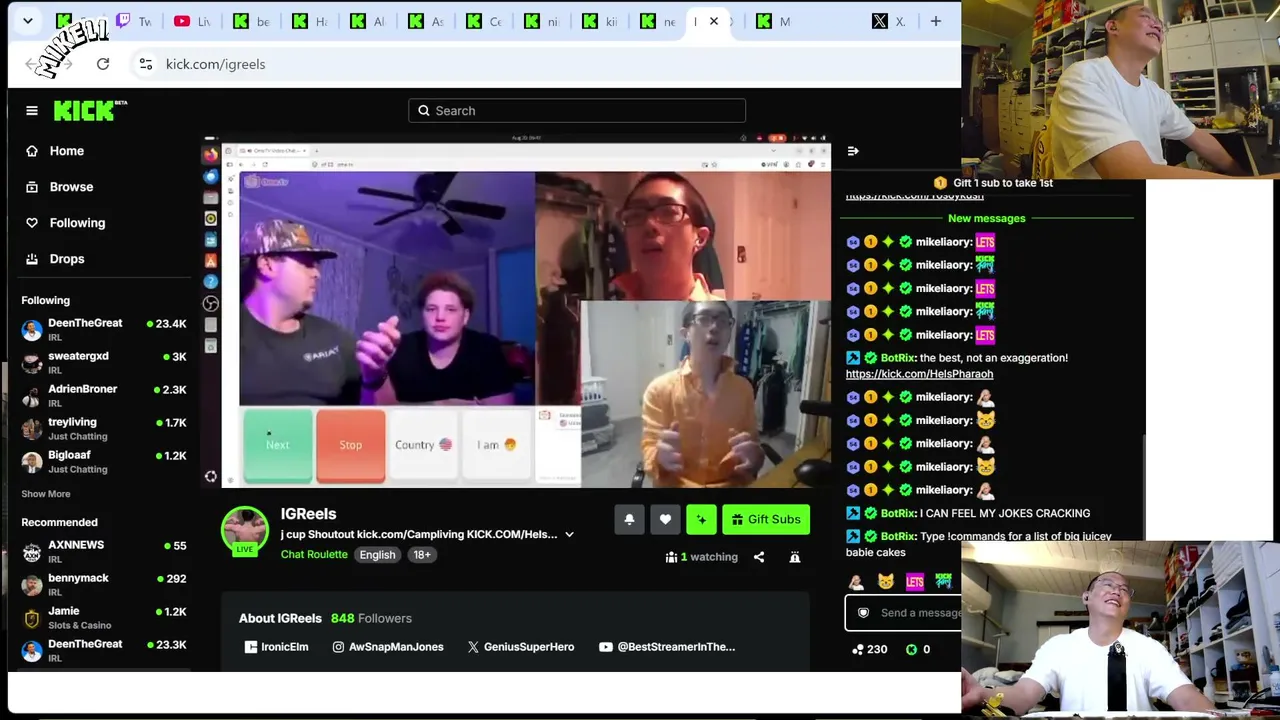The width and height of the screenshot is (1280, 720).
Task: Open AXNNEWS avatar in Recommended list
Action: point(32,552)
